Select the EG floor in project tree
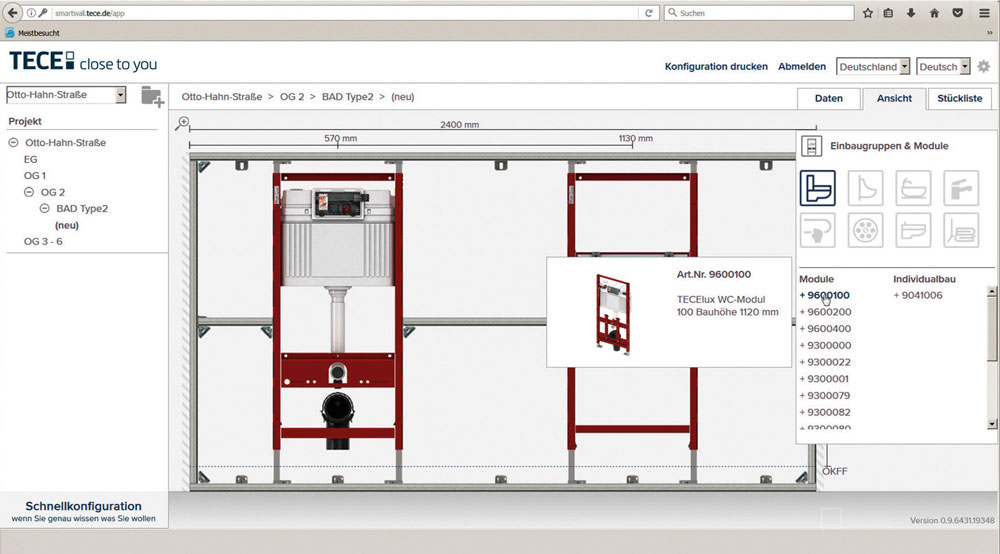Screen dimensions: 1000x554 [31, 159]
